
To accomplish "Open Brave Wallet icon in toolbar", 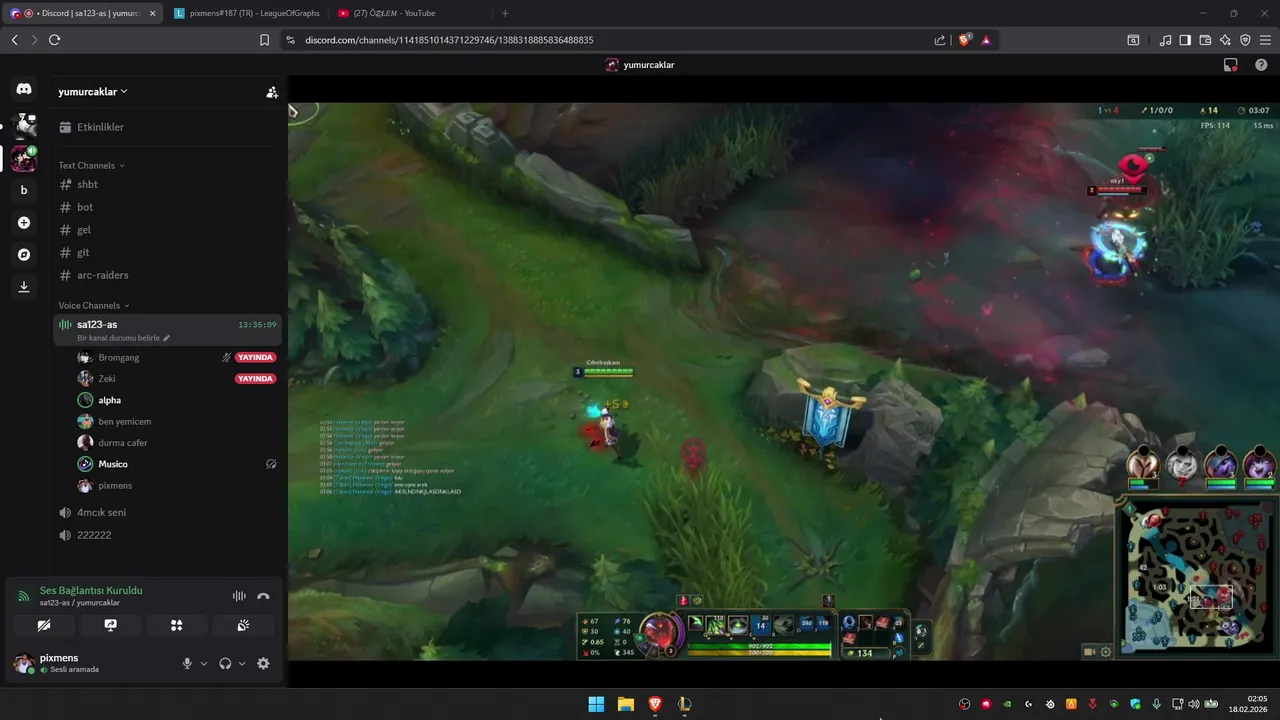I will 1205,40.
